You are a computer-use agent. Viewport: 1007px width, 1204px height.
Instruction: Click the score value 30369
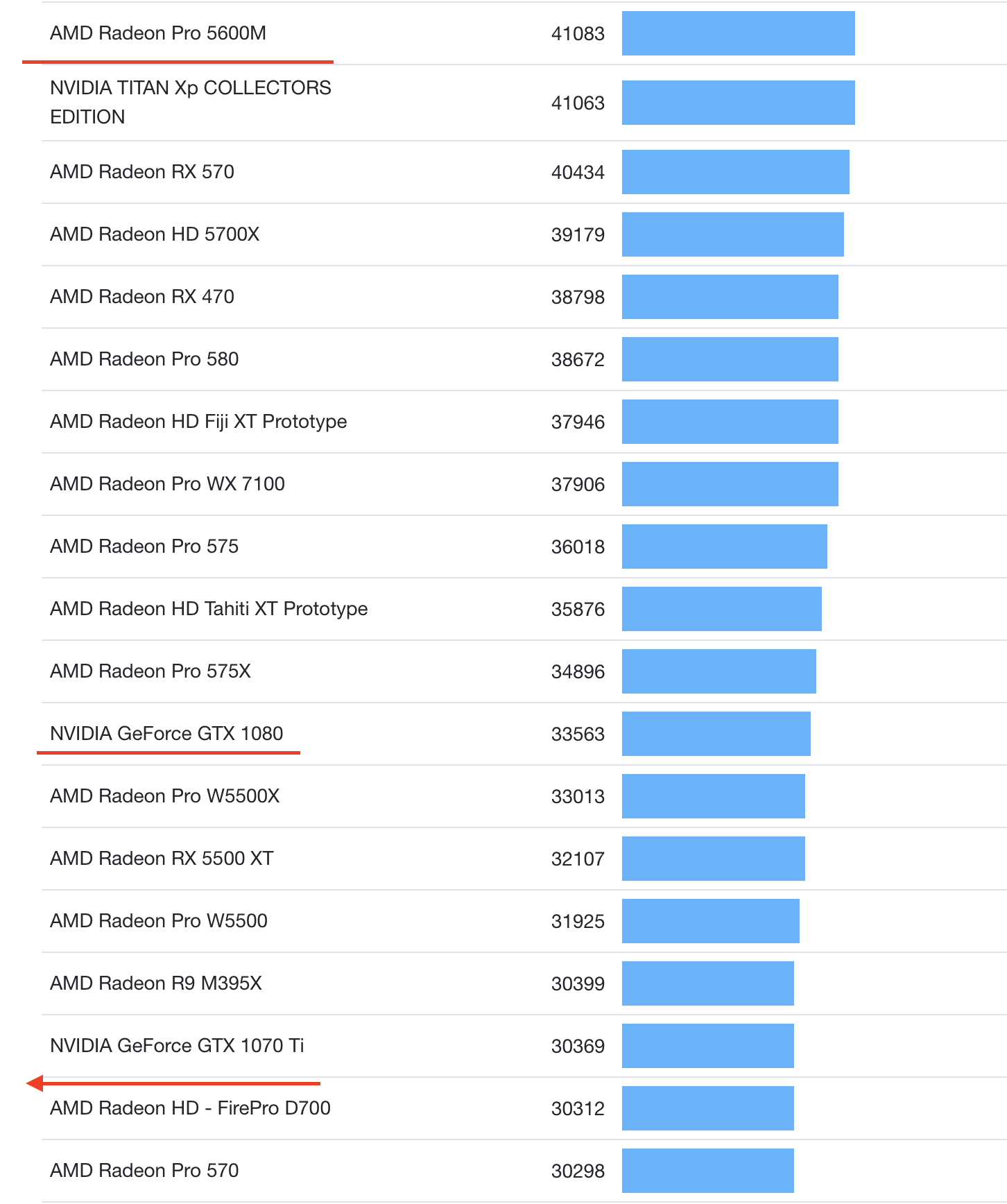pyautogui.click(x=578, y=1047)
